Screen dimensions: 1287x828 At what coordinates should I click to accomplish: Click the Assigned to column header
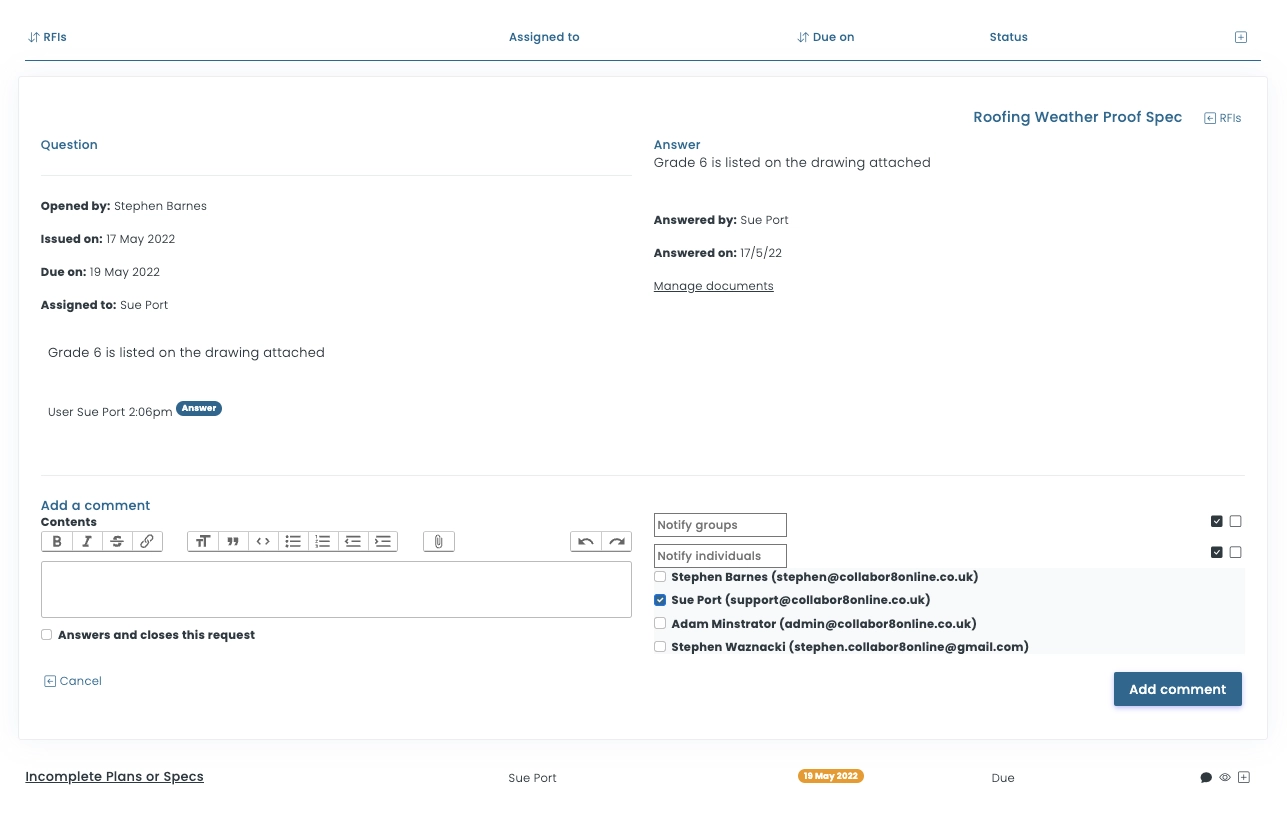pos(544,37)
